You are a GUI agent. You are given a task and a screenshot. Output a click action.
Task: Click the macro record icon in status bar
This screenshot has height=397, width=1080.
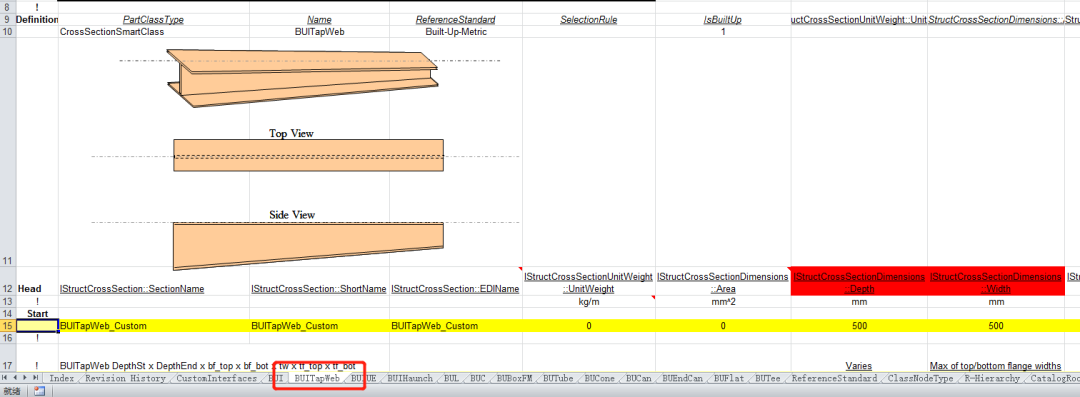[x=39, y=391]
